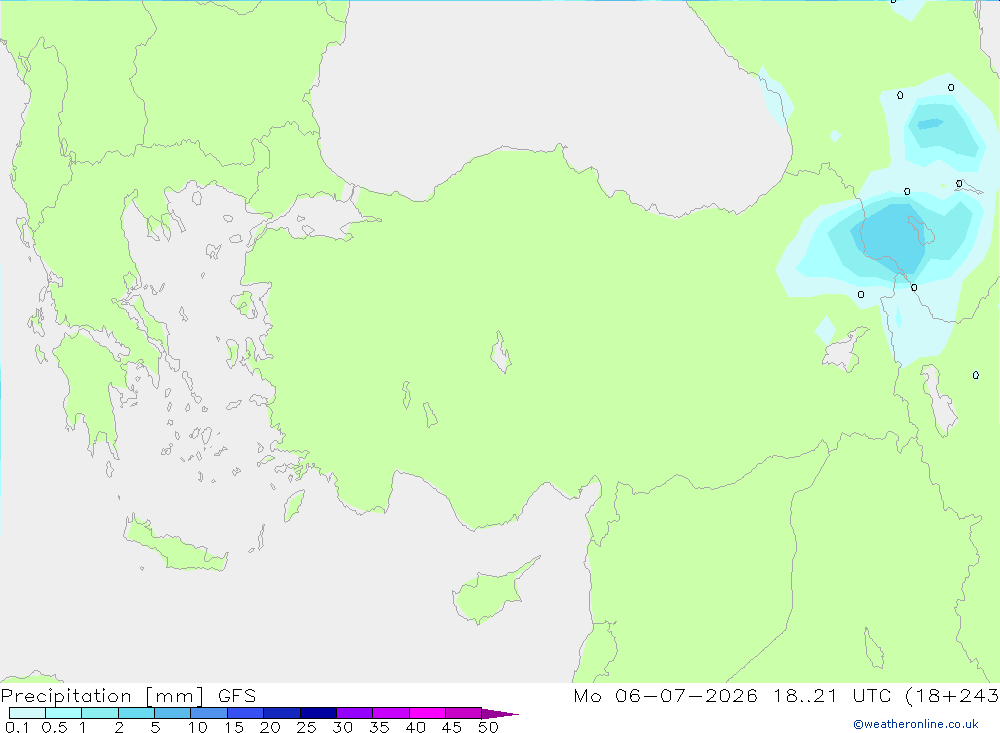The width and height of the screenshot is (1000, 733).
Task: Click the 35–40 mm purple swatch
Action: click(390, 713)
